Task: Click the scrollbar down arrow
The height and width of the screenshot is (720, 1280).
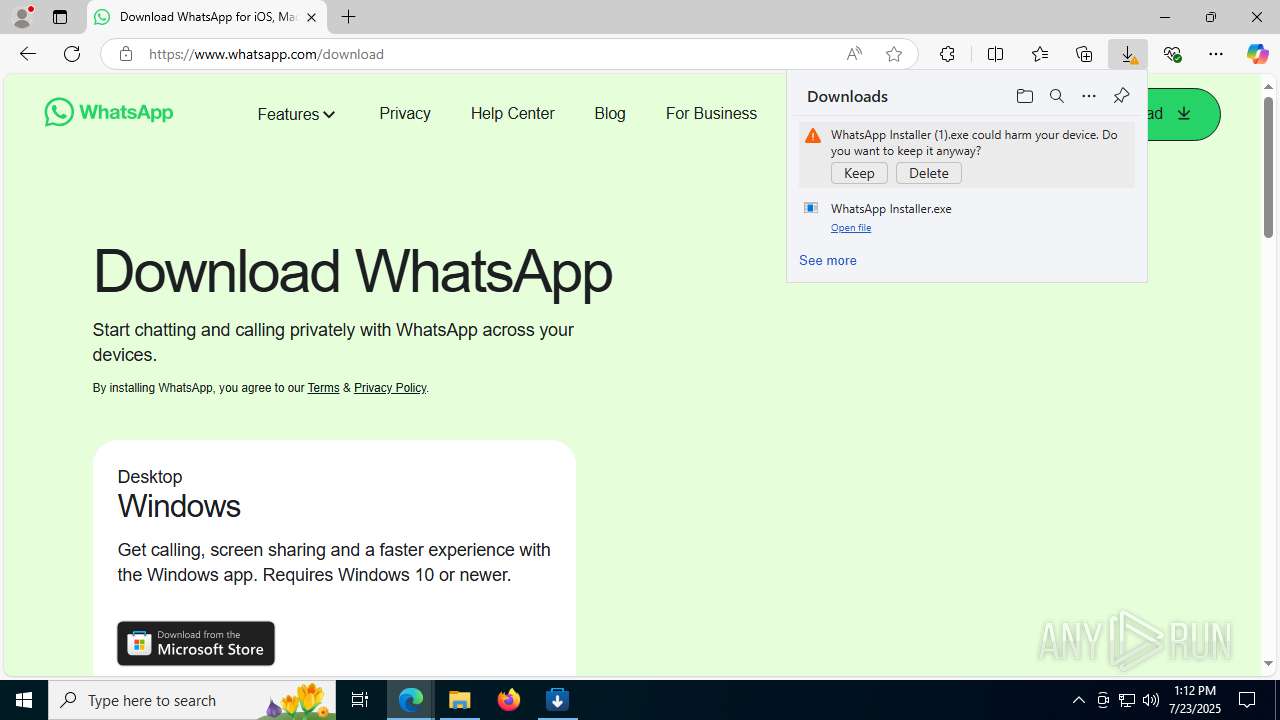Action: (x=1268, y=664)
